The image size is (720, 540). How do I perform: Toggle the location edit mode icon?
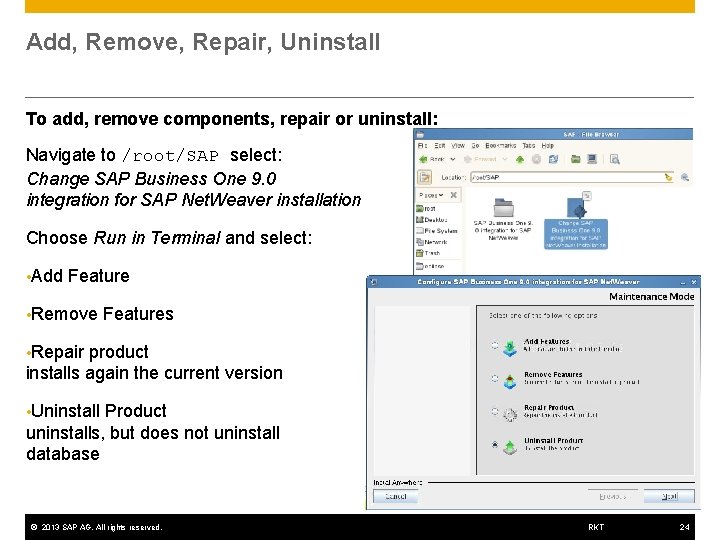click(425, 177)
